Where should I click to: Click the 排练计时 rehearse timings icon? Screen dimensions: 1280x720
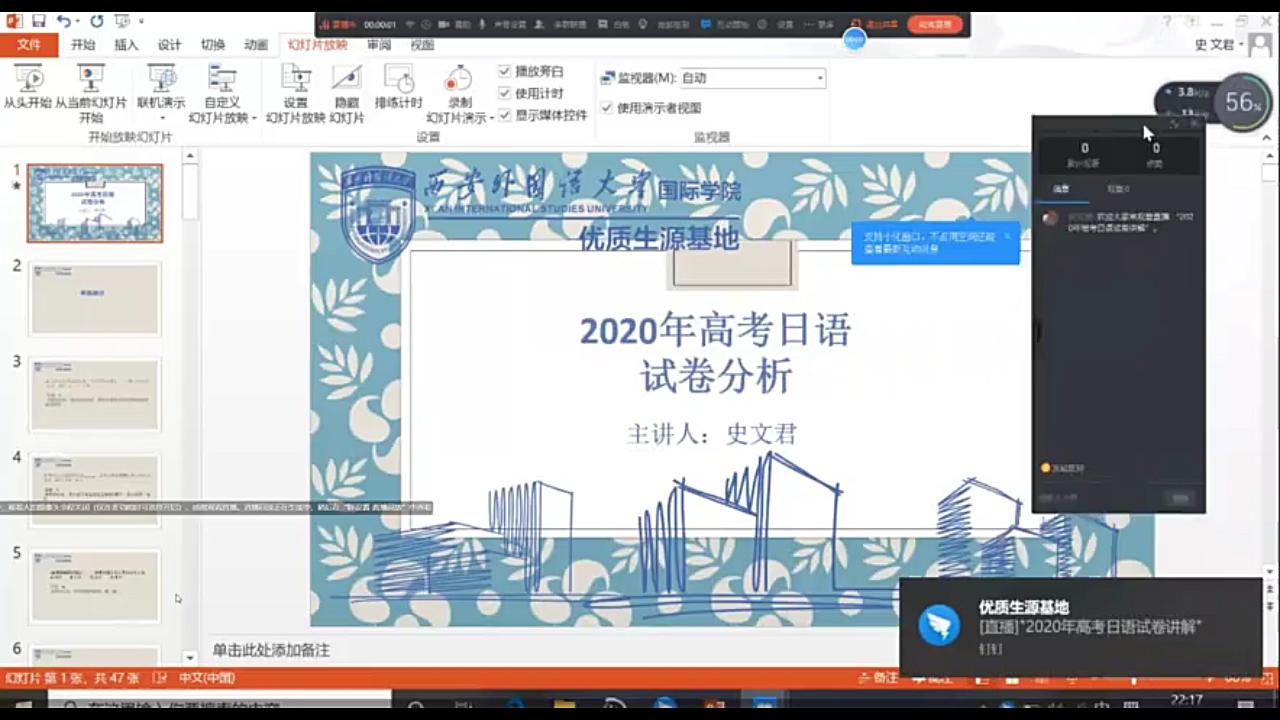pyautogui.click(x=399, y=79)
